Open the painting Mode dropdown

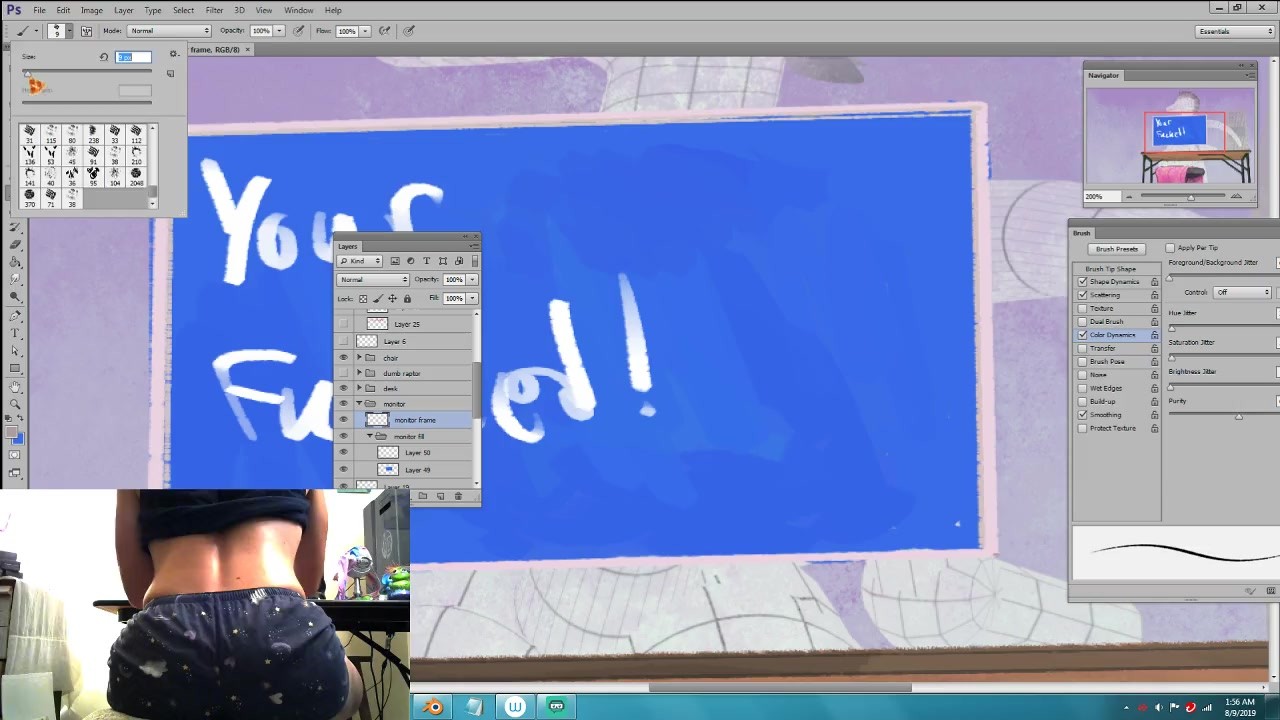tap(169, 31)
